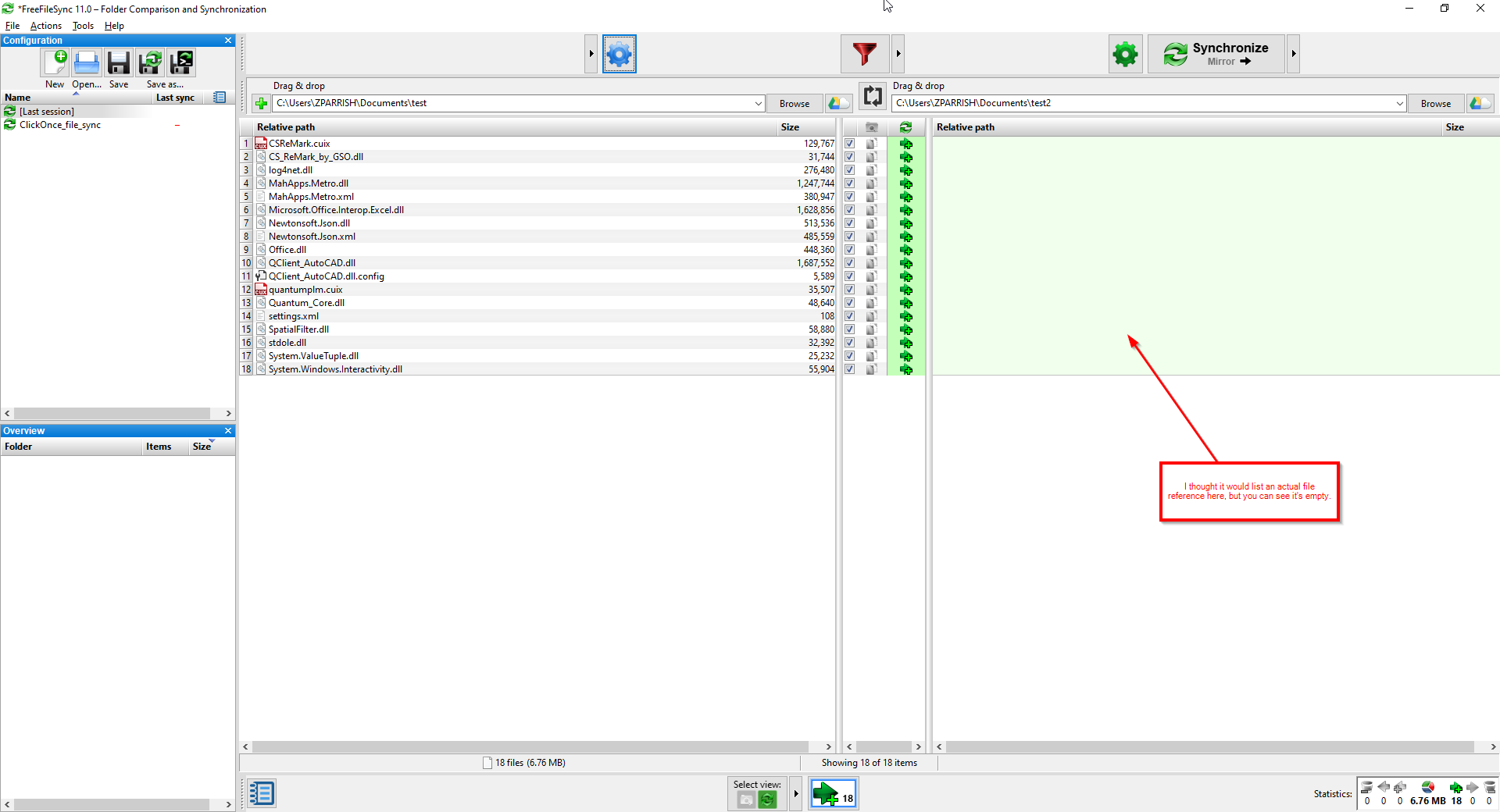Open the Actions menu
The image size is (1500, 812).
(x=46, y=26)
